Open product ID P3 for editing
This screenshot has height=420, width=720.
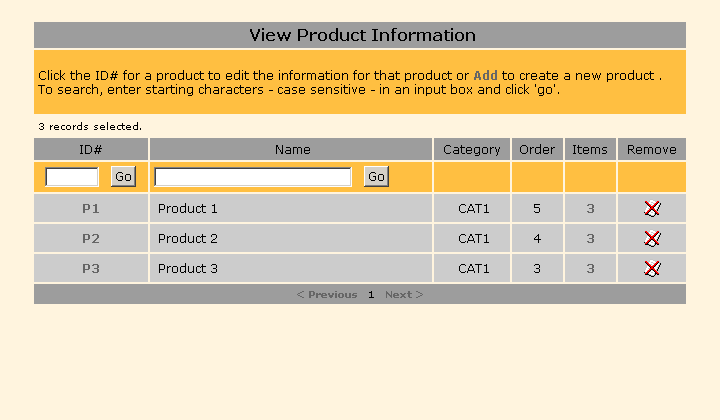(x=91, y=269)
